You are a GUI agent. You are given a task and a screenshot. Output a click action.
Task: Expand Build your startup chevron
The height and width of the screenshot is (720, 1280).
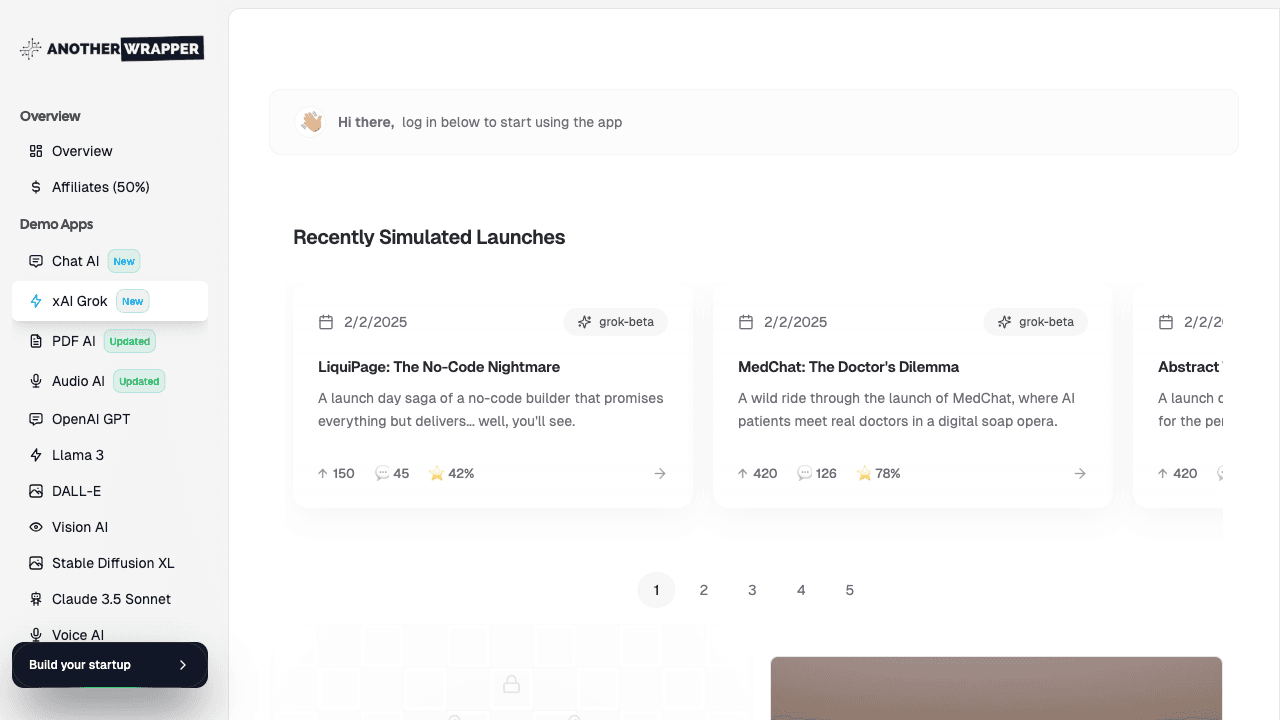182,665
